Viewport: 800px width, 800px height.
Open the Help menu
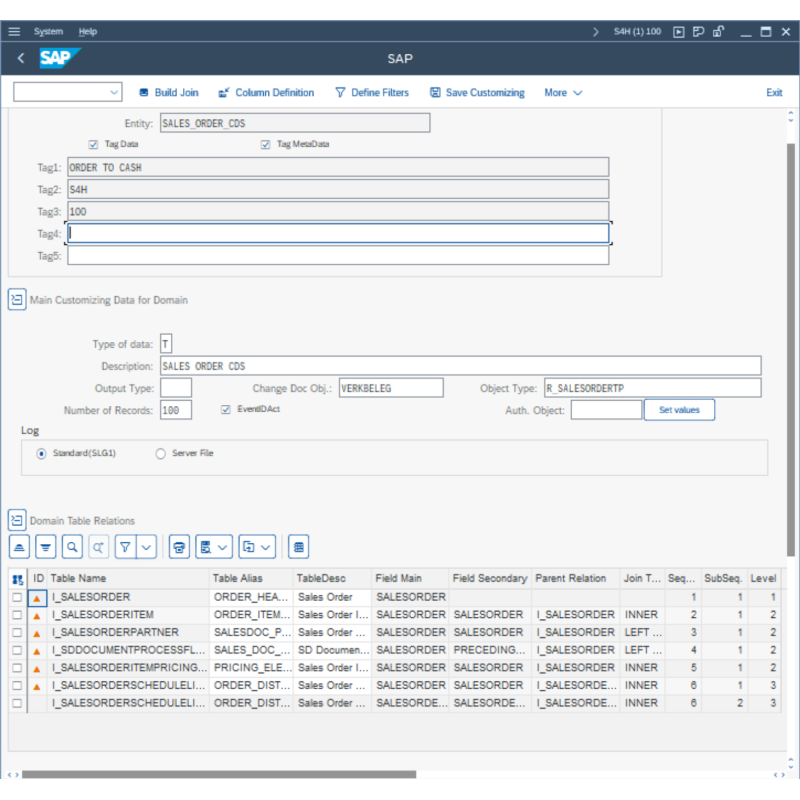[88, 32]
